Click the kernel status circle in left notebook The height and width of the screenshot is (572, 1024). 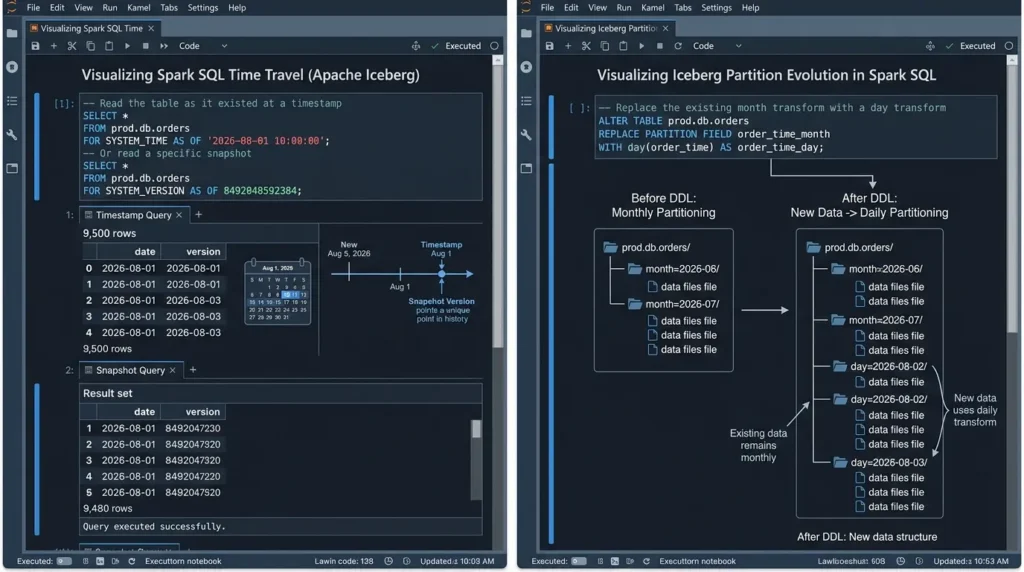pos(494,46)
